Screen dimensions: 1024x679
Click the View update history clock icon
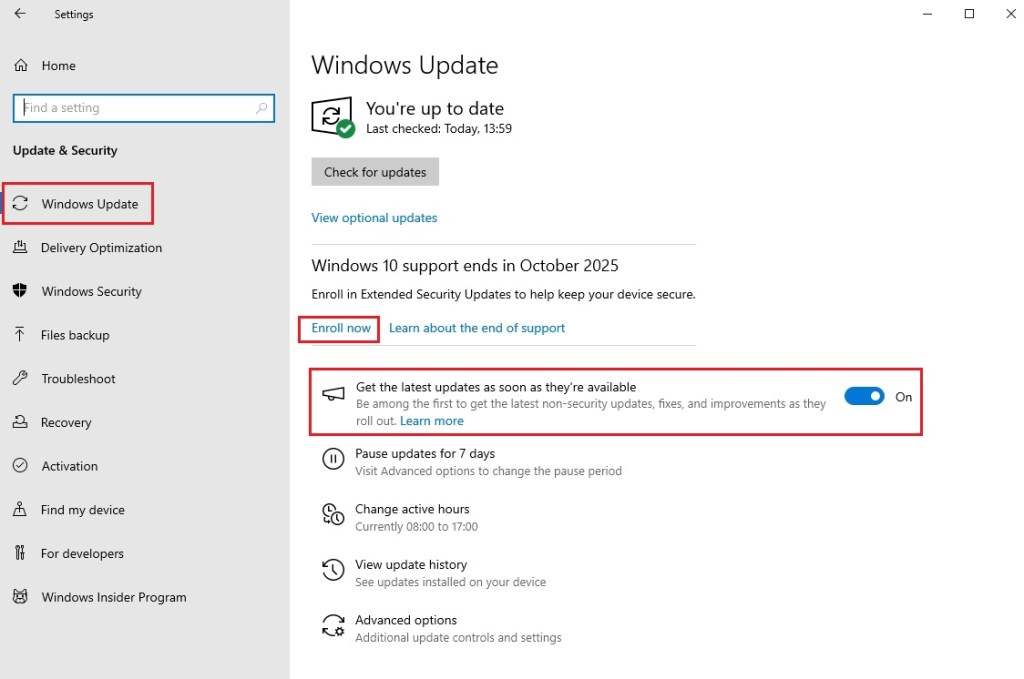[x=332, y=571]
